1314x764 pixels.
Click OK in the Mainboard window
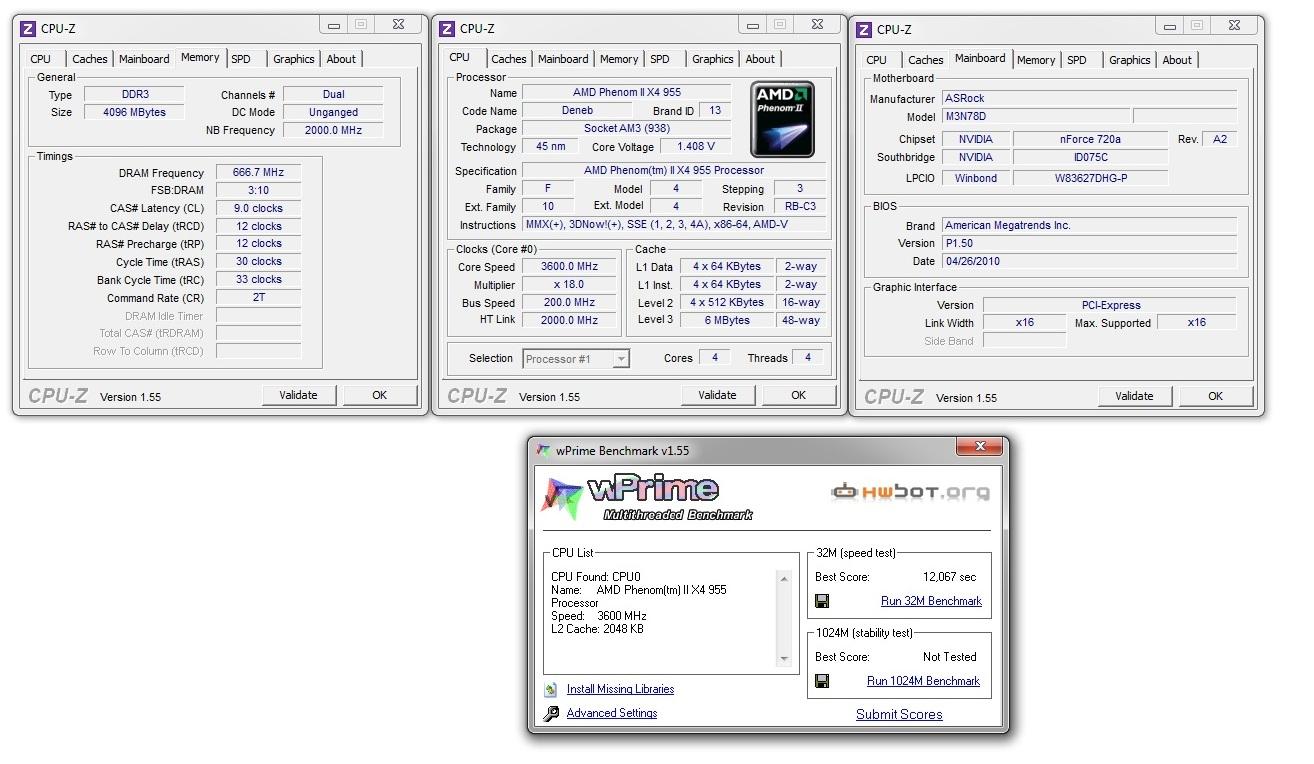1216,396
